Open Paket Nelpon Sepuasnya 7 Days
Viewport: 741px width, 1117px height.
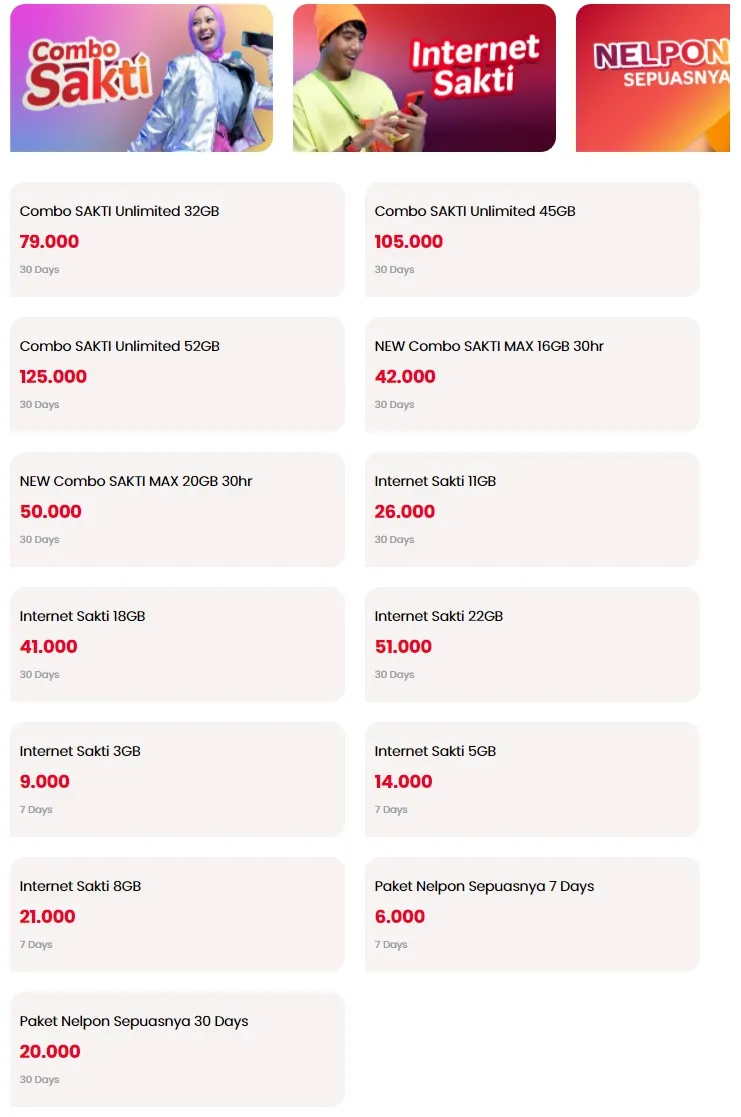click(x=532, y=913)
